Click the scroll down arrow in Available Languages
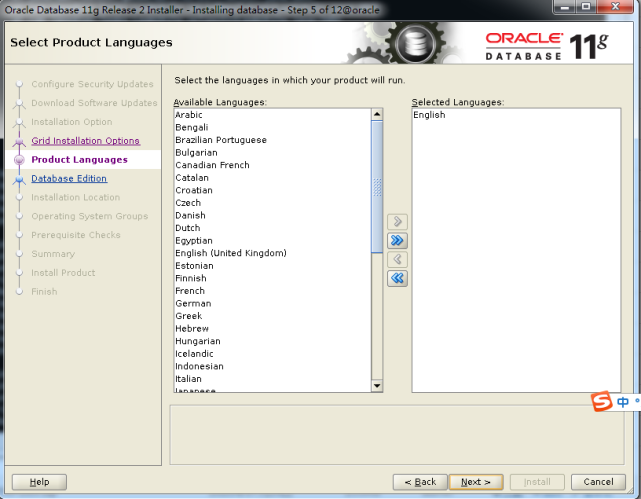641x499 pixels. coord(377,385)
